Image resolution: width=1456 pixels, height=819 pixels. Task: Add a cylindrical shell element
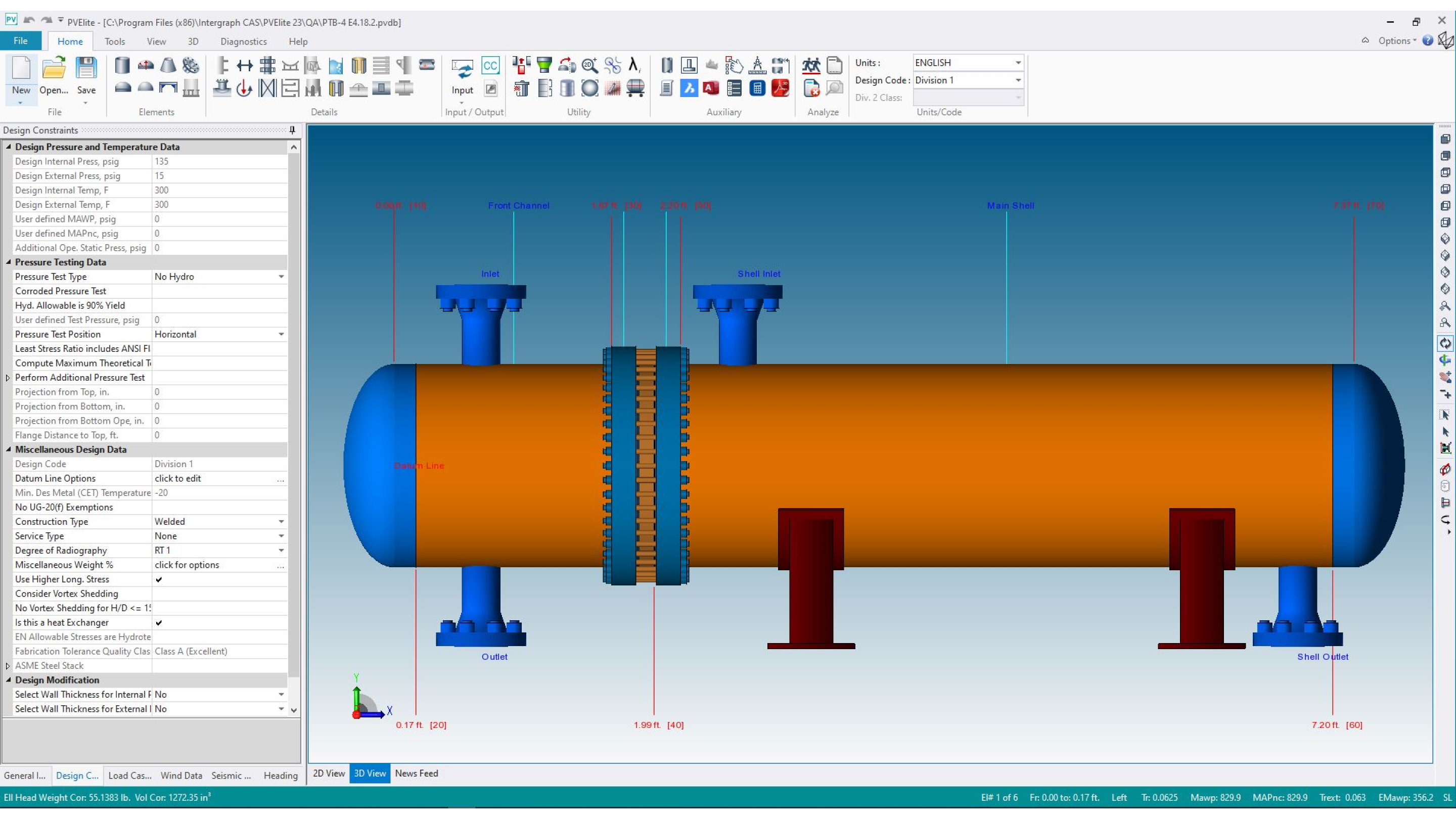click(x=122, y=66)
